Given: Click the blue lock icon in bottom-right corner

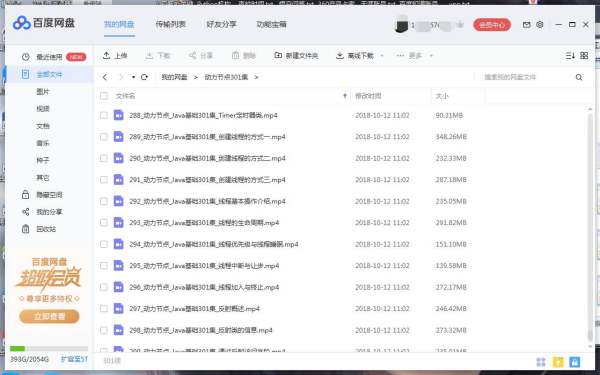Looking at the screenshot, I should [574, 362].
